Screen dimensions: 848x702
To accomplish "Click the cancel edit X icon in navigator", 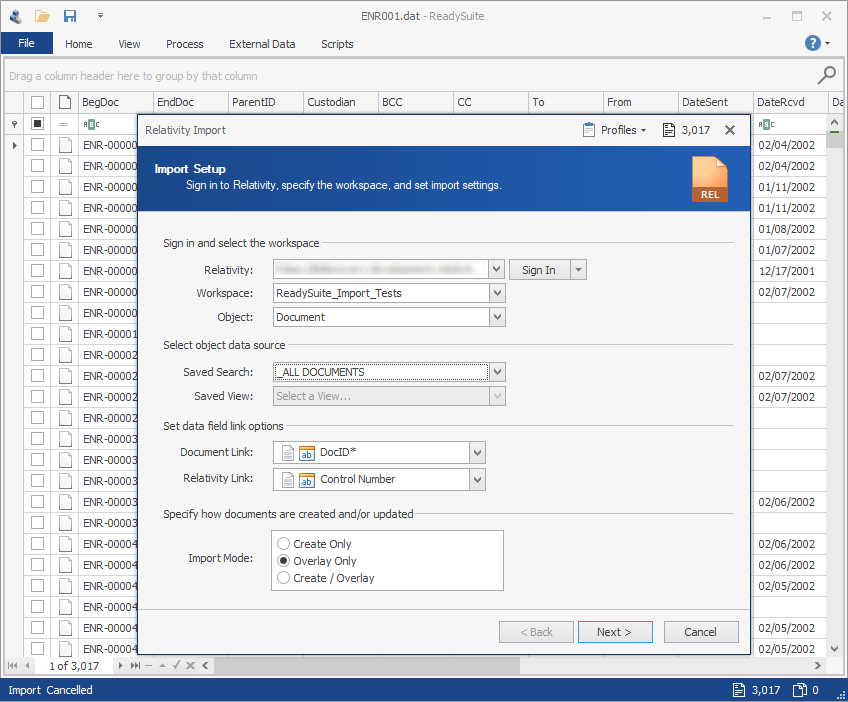I will [190, 665].
